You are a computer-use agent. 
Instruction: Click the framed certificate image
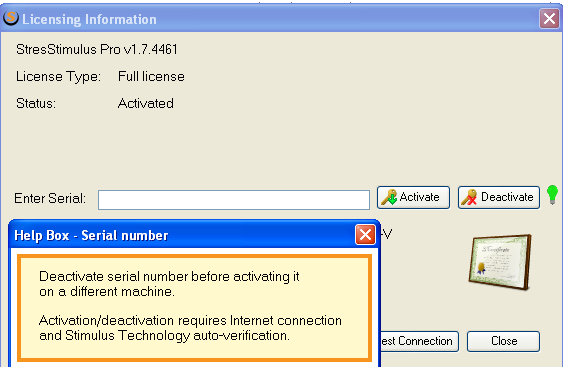point(500,262)
